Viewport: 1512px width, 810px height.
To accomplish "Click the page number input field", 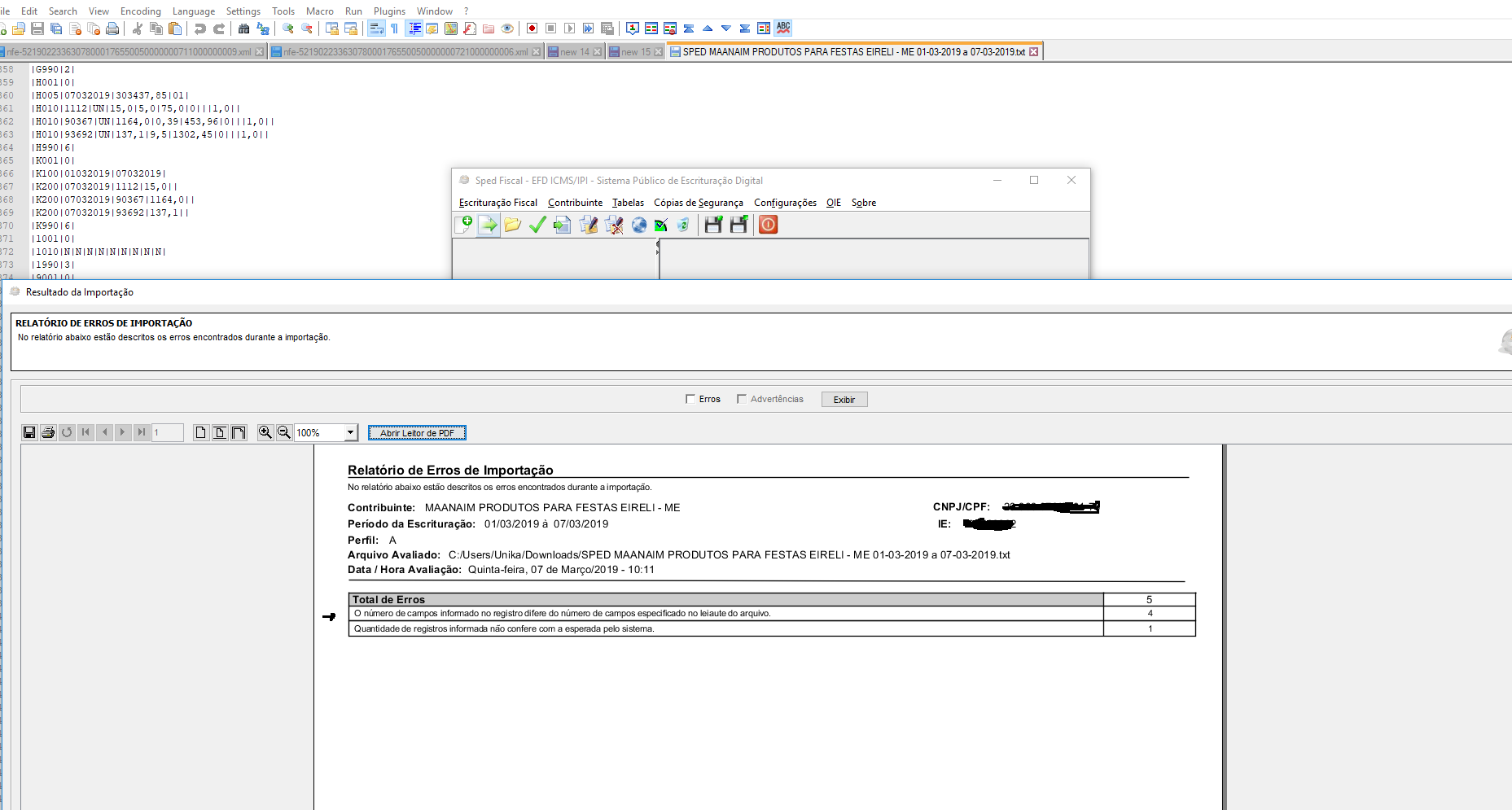I will [x=168, y=432].
